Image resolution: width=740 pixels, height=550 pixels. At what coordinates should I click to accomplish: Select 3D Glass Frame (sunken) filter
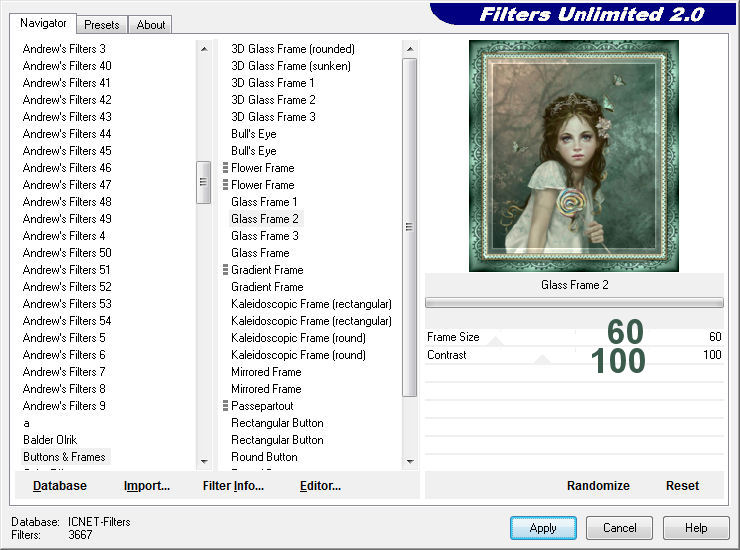[x=291, y=66]
